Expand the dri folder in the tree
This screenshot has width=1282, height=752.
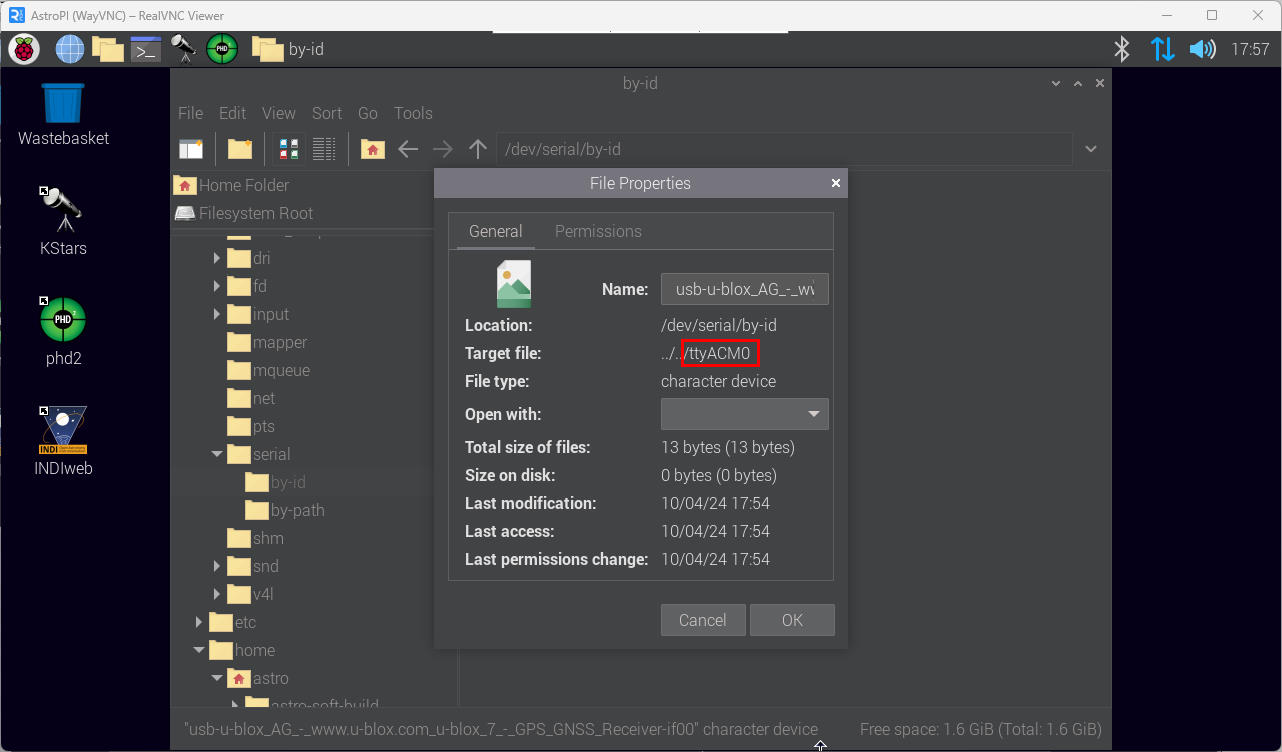pos(217,258)
